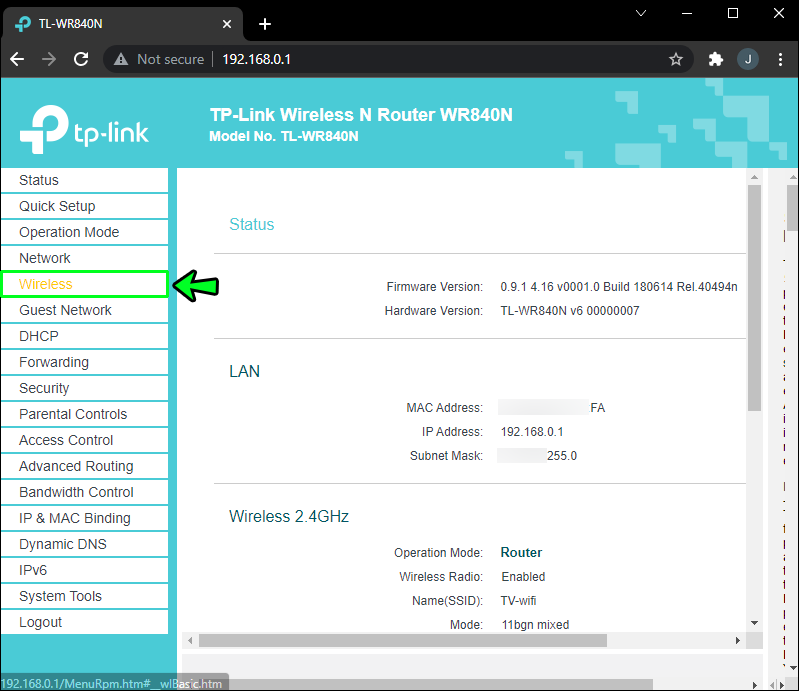Click the Hardware Version value TL-WR840N v6

(x=570, y=311)
